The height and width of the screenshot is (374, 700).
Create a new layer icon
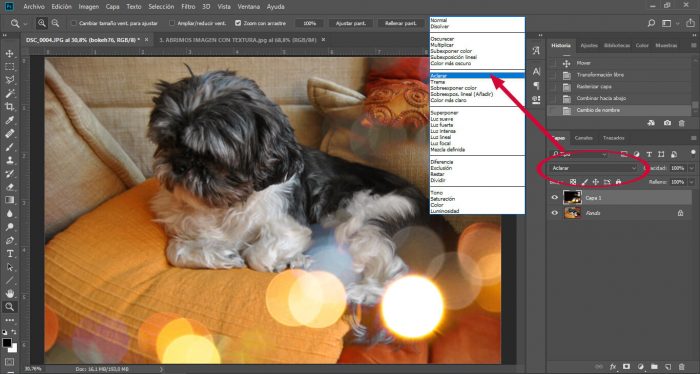coord(668,367)
